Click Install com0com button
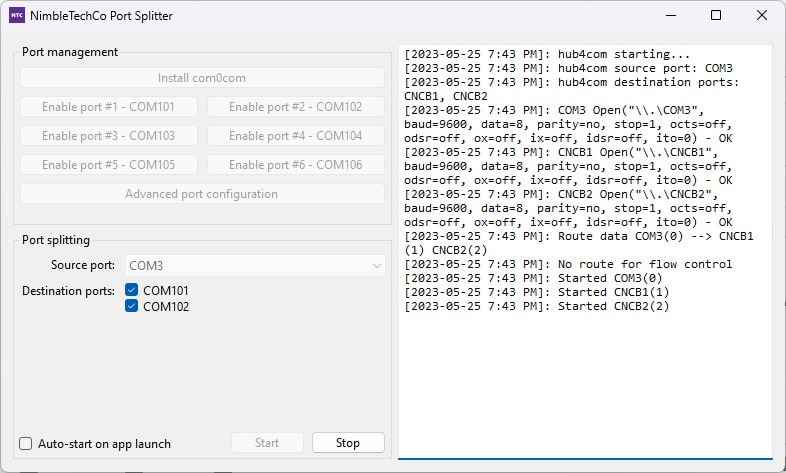This screenshot has height=473, width=786. click(x=202, y=78)
